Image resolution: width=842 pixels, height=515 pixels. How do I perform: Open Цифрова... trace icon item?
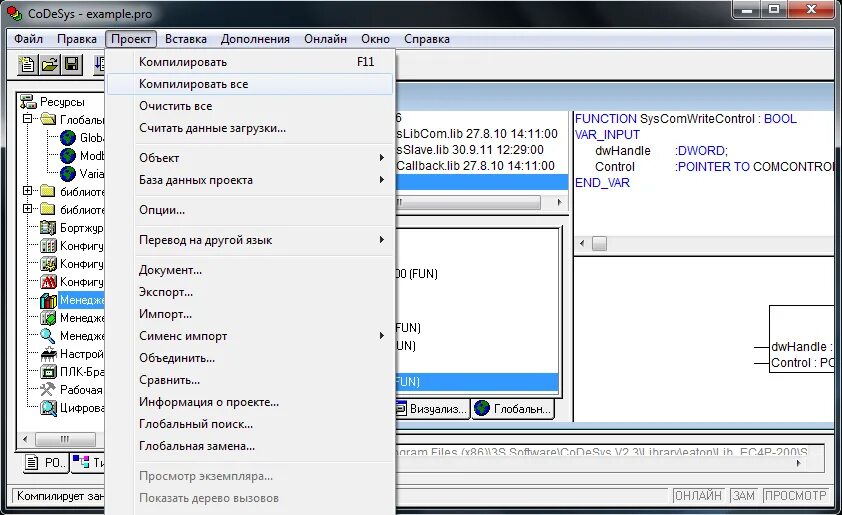[x=48, y=408]
